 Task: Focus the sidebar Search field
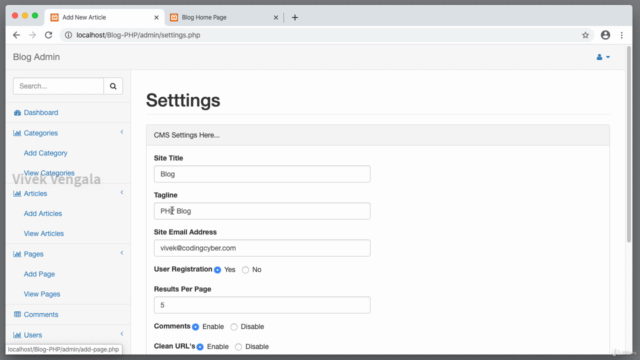(x=58, y=86)
